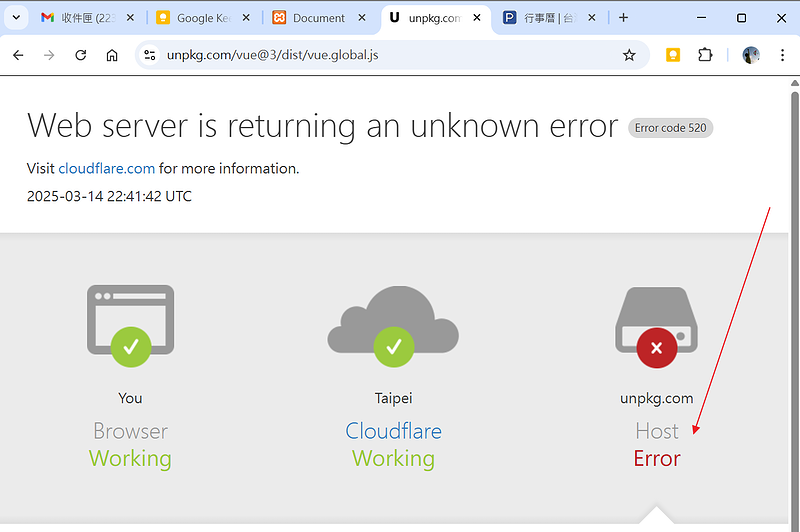Open Chrome's three-dot menu
800x532 pixels.
tap(780, 56)
